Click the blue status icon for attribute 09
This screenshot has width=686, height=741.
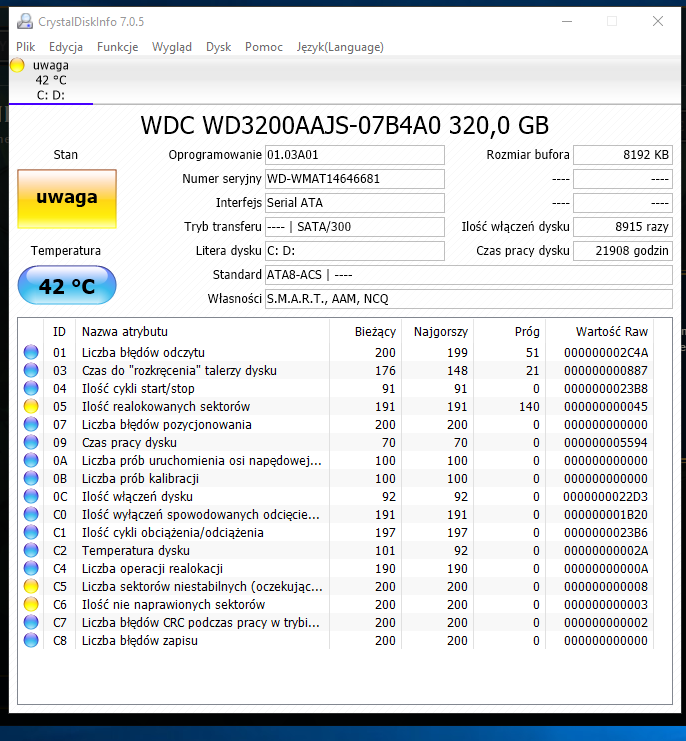click(x=31, y=442)
